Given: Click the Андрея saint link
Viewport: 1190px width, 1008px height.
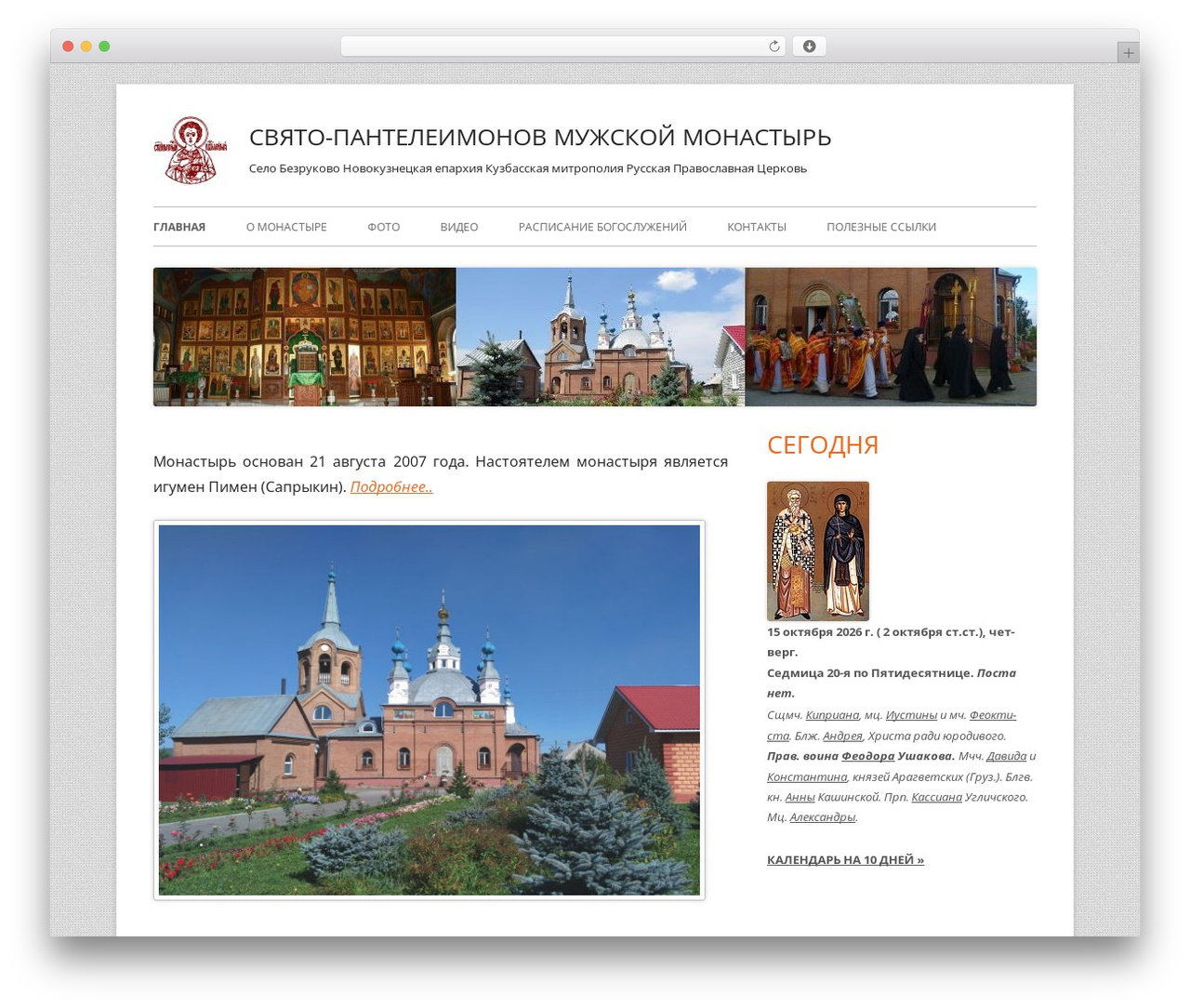Looking at the screenshot, I should (842, 736).
